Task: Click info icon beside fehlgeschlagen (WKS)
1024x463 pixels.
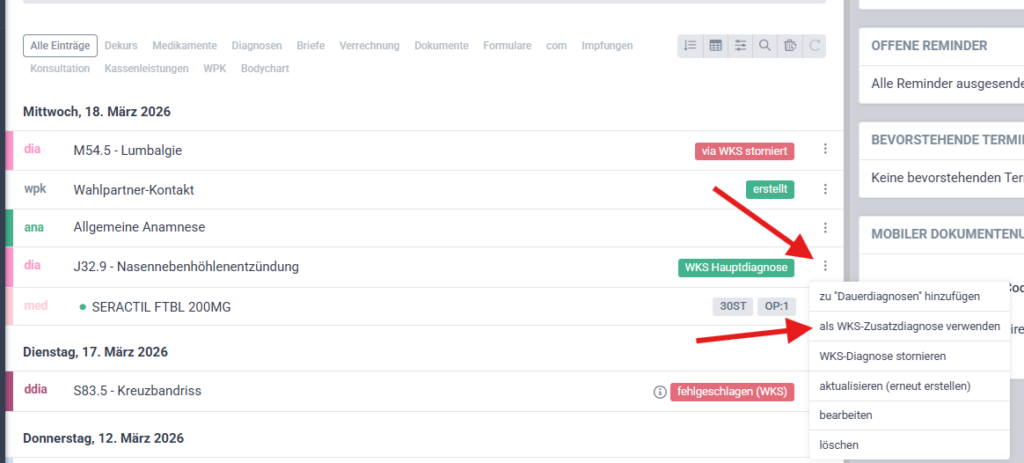Action: (x=659, y=392)
